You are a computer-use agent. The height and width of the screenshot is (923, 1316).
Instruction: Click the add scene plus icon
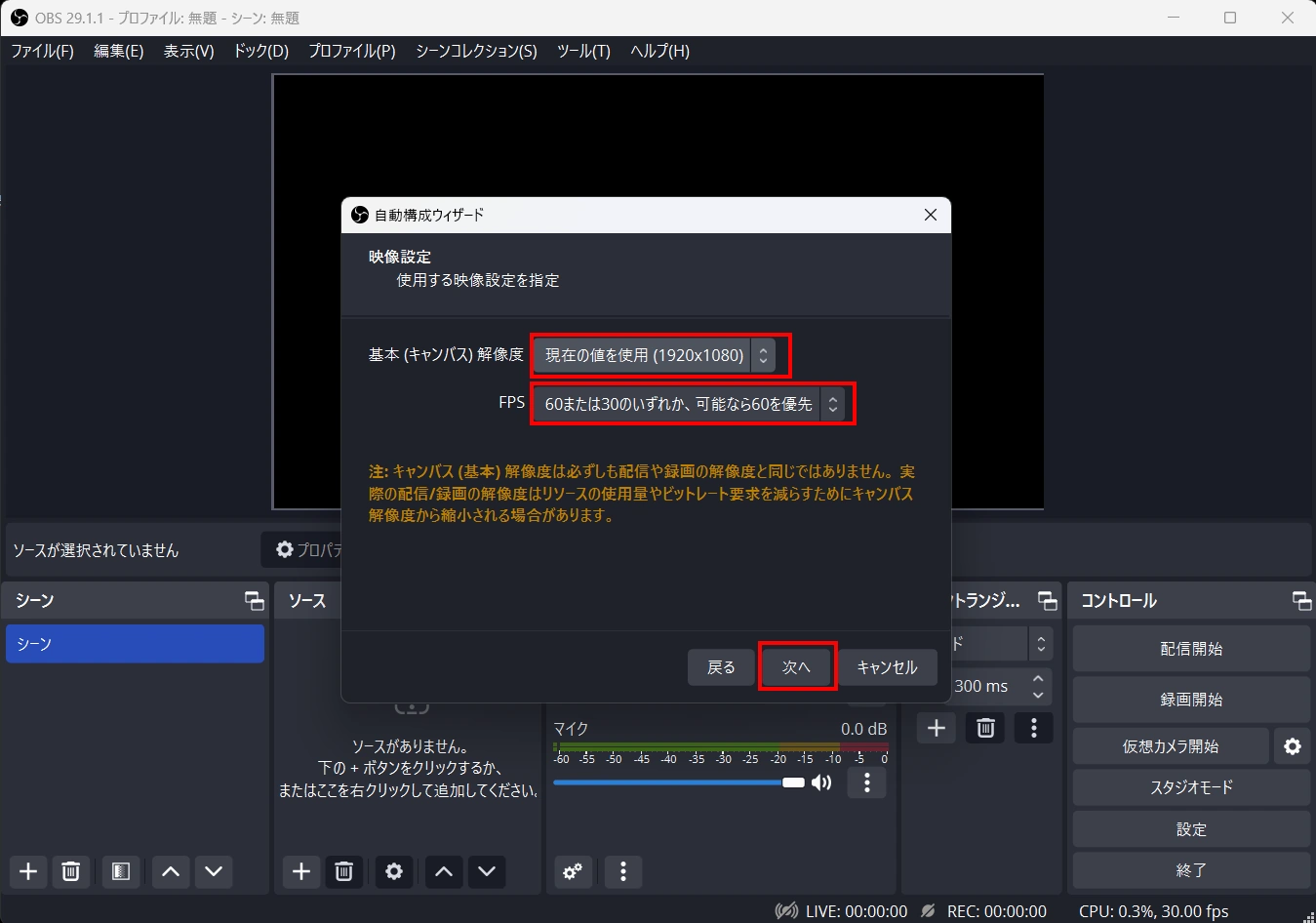tap(28, 871)
